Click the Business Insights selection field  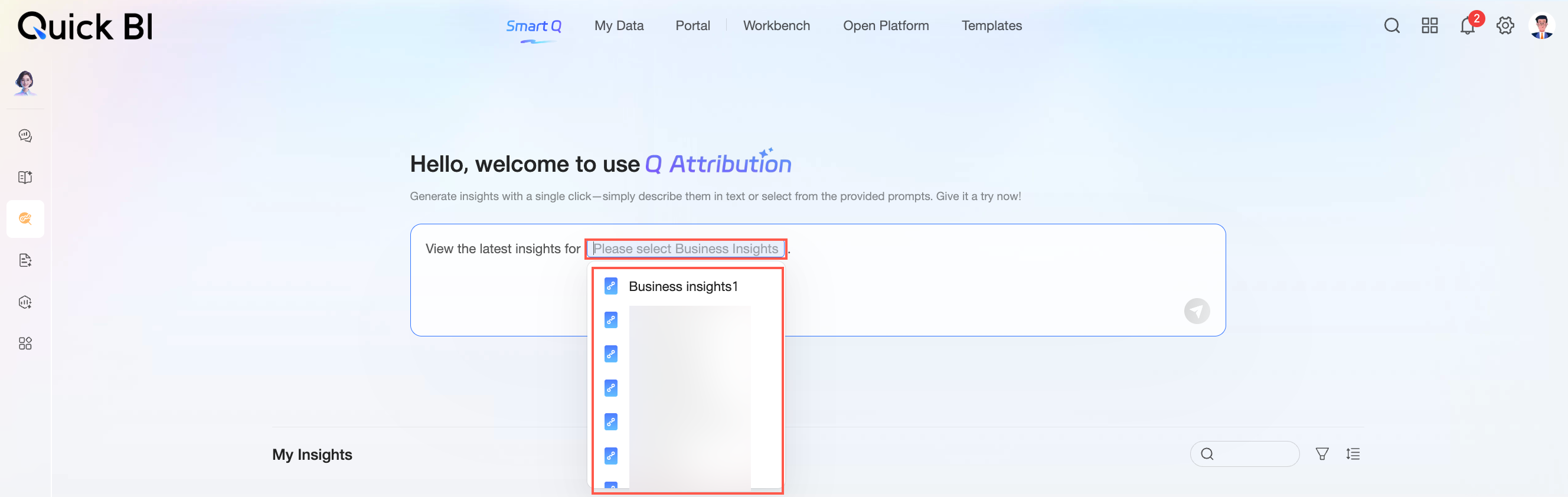[x=685, y=249]
